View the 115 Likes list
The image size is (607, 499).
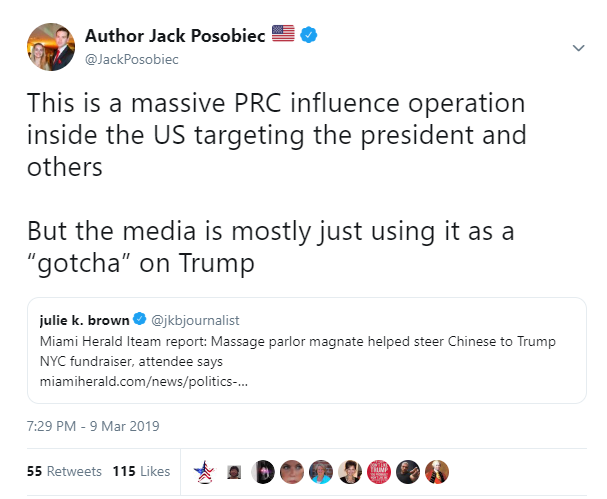141,472
